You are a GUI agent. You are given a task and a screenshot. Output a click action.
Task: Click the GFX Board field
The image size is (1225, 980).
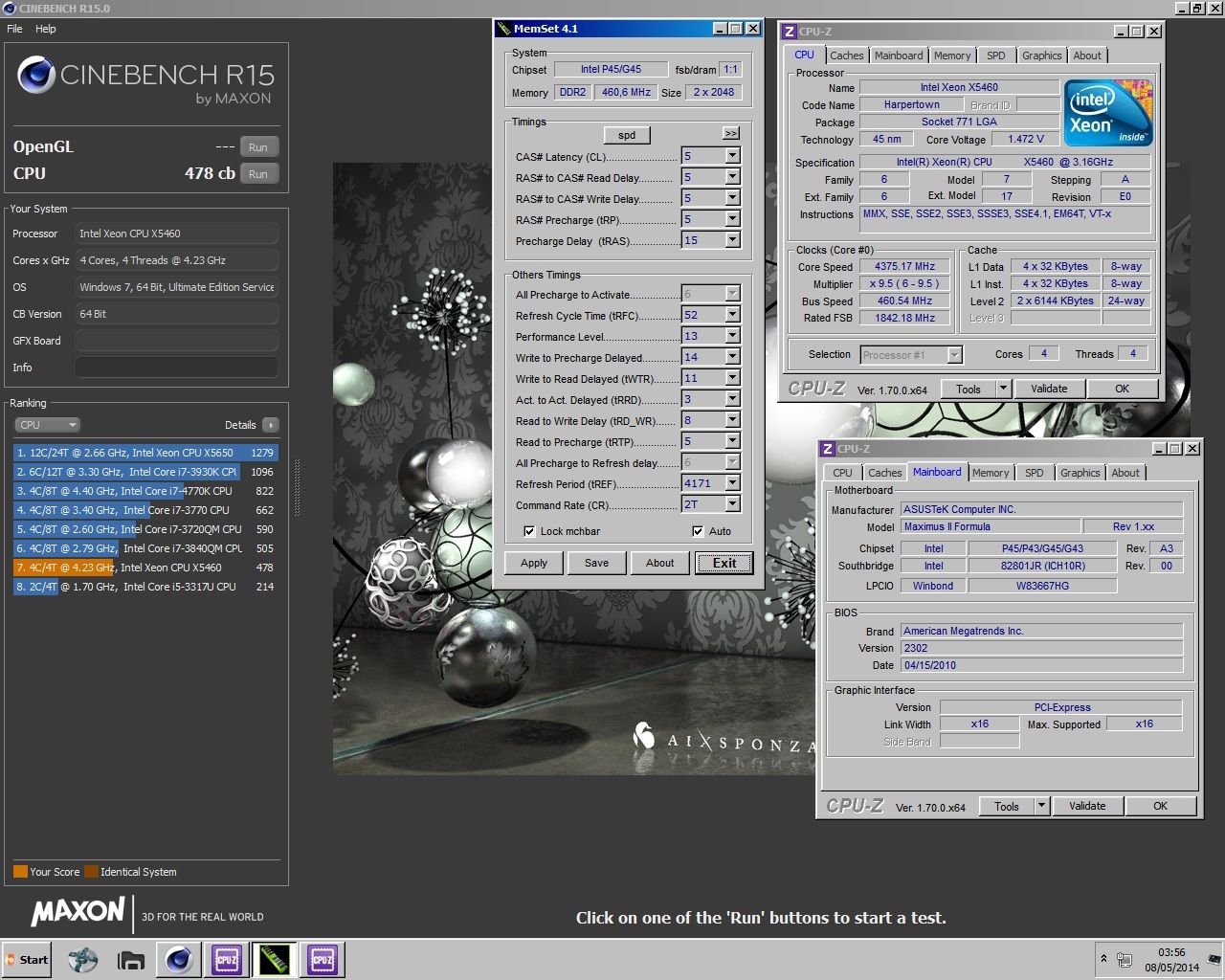click(177, 341)
